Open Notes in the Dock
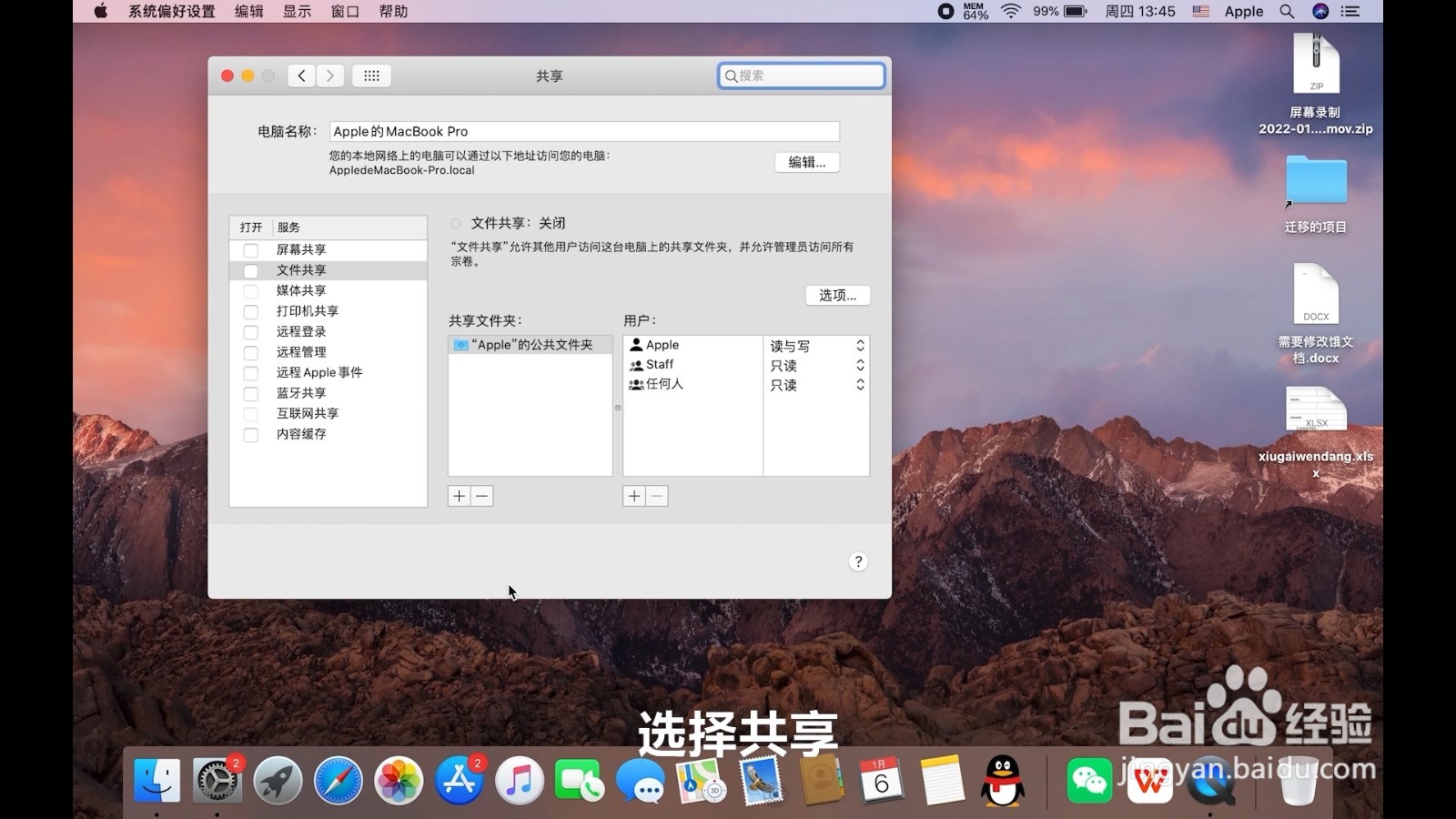 [x=941, y=781]
